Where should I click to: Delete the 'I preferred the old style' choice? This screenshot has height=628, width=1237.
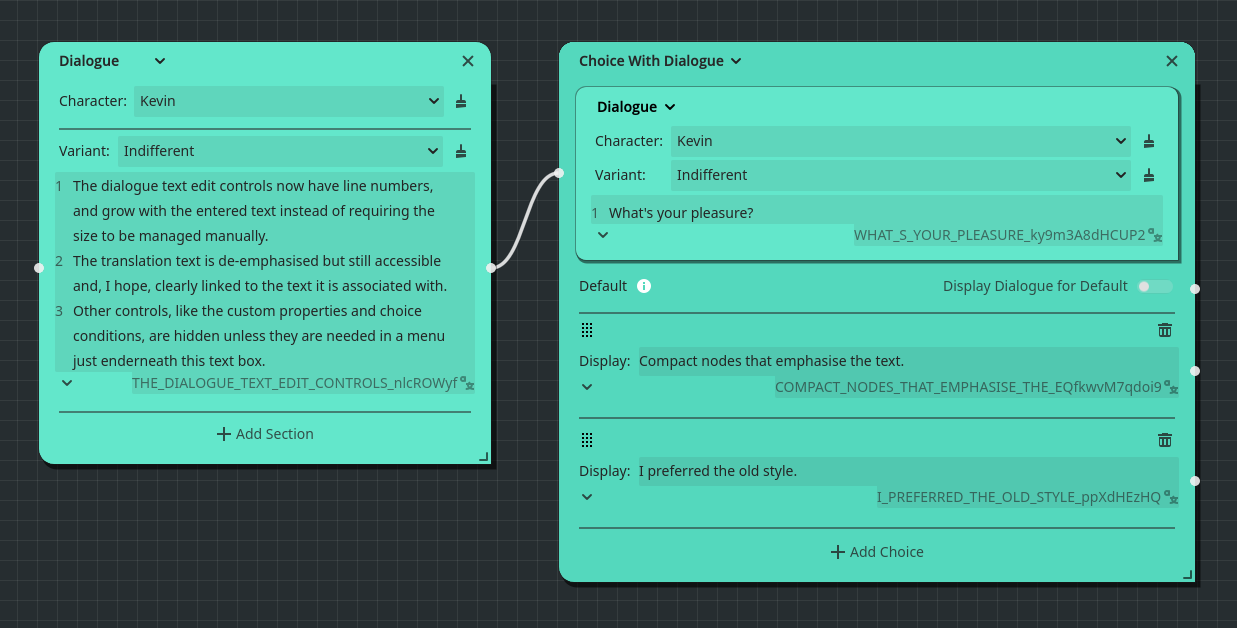[x=1164, y=440]
